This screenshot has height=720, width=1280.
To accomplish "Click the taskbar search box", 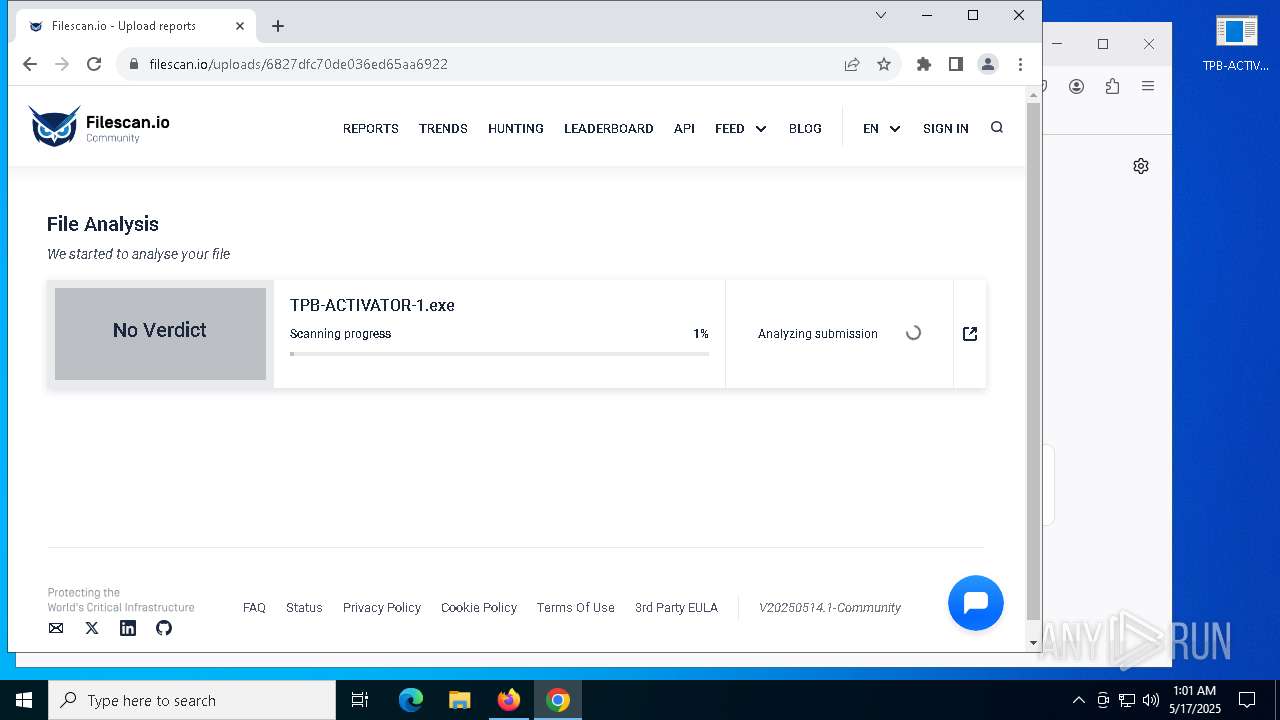I will (192, 700).
